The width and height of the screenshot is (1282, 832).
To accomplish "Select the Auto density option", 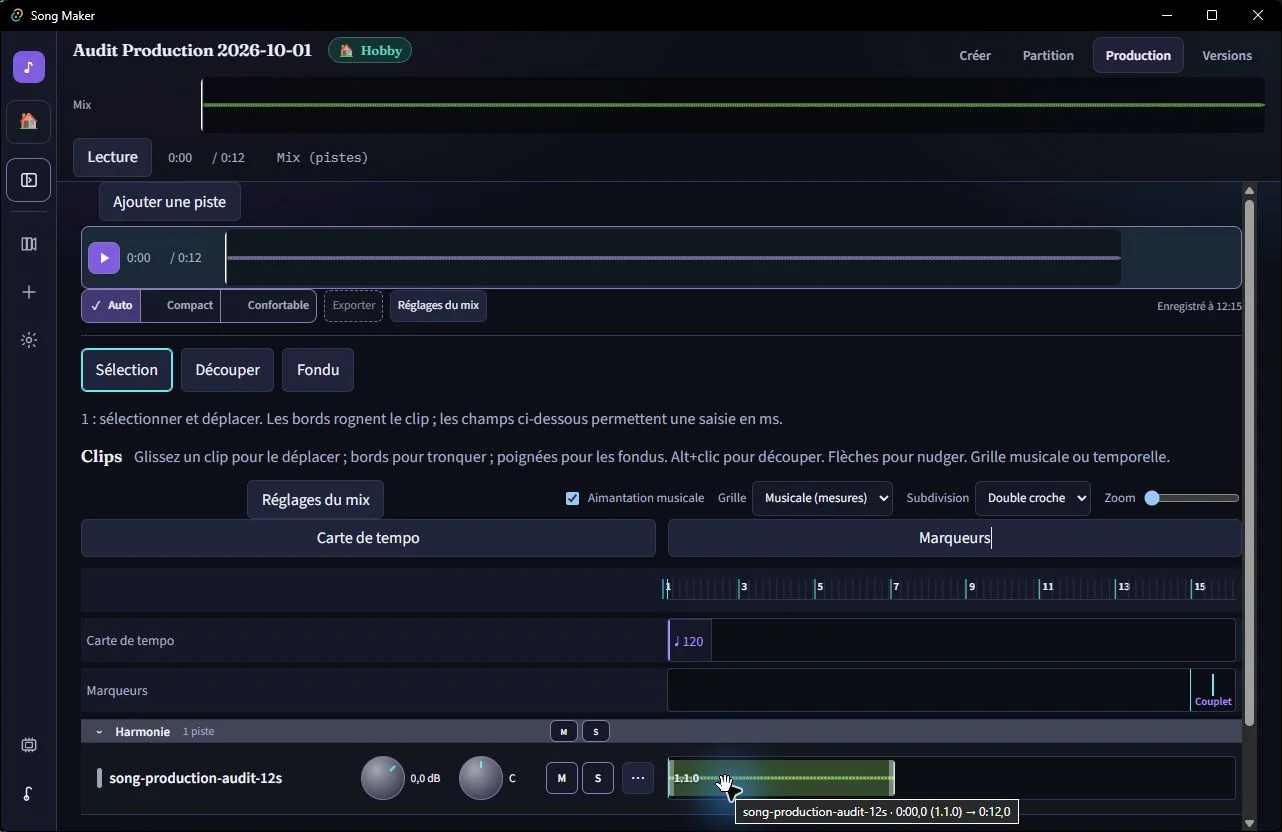I will click(x=111, y=306).
